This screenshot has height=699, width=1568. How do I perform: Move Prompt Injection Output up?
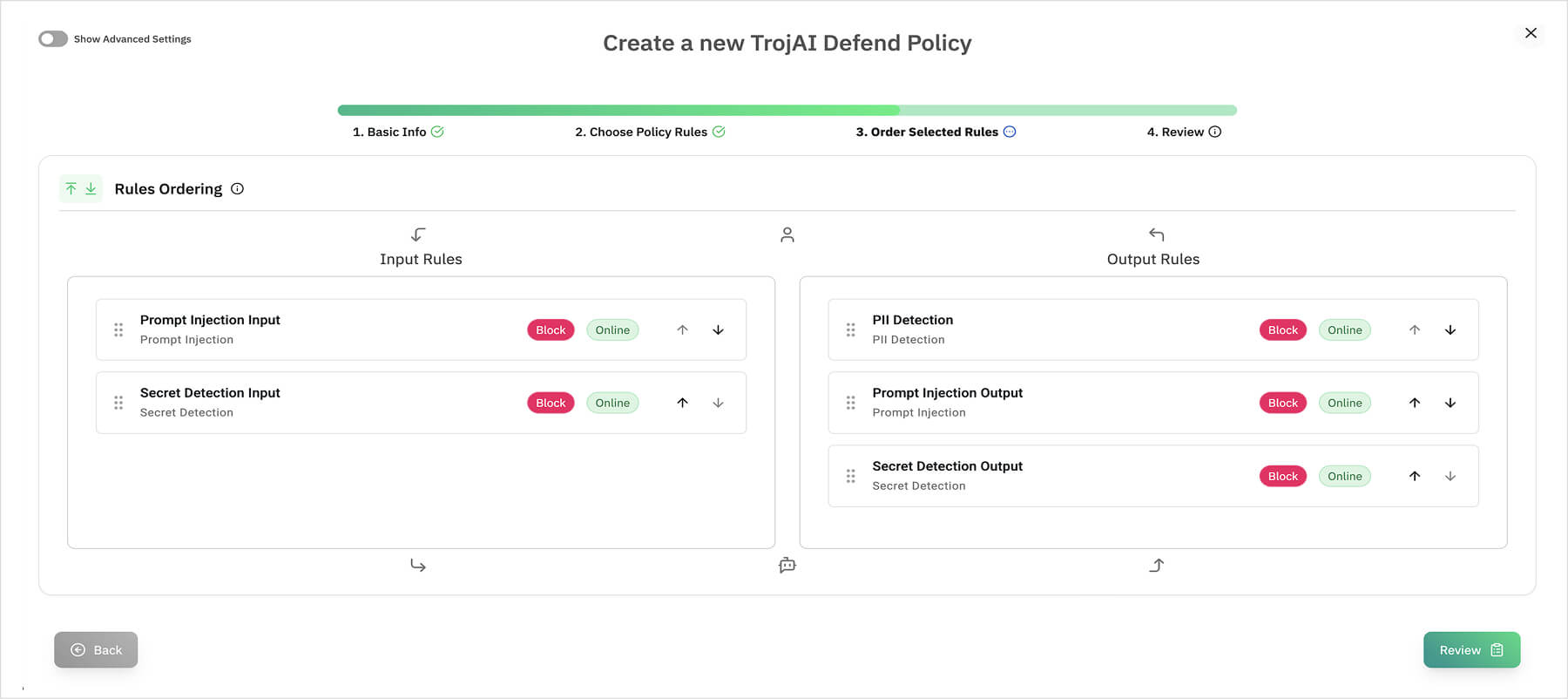click(1415, 403)
